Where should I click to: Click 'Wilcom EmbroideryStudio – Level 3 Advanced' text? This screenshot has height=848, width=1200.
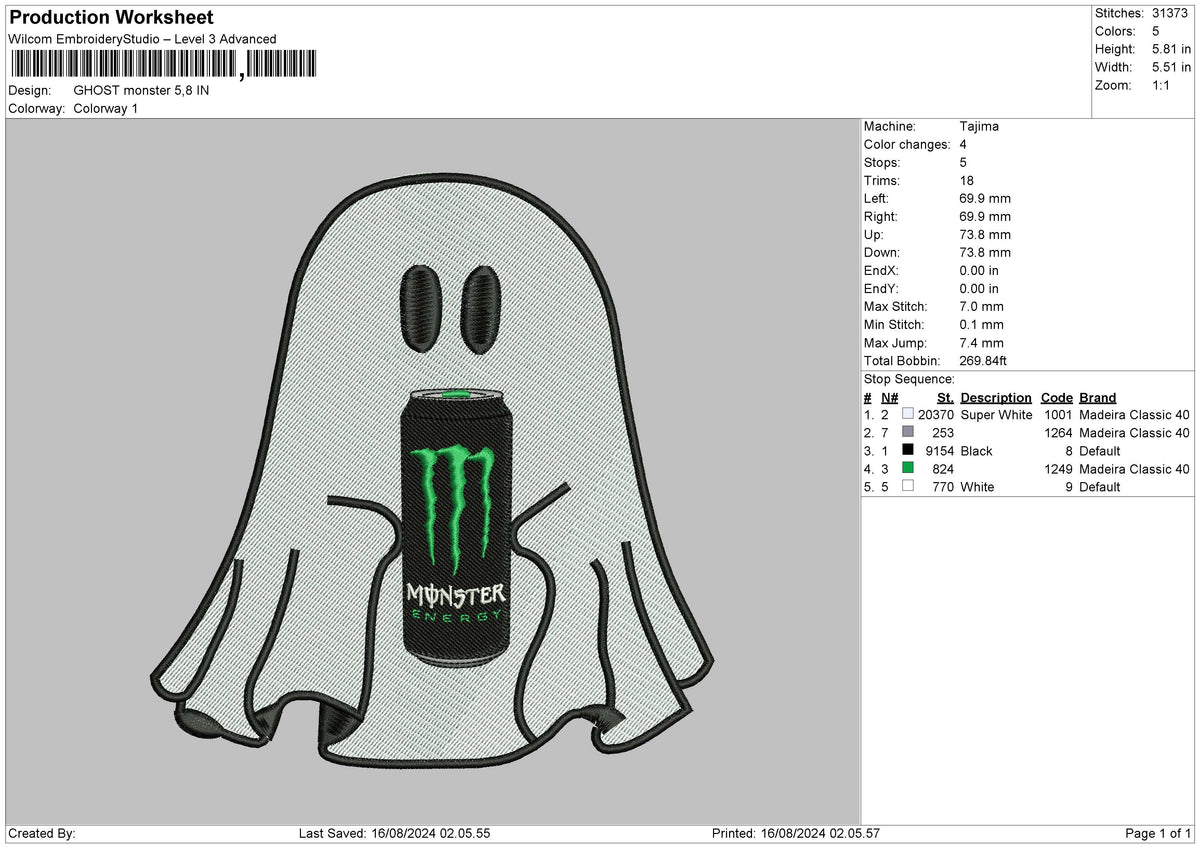(x=142, y=39)
